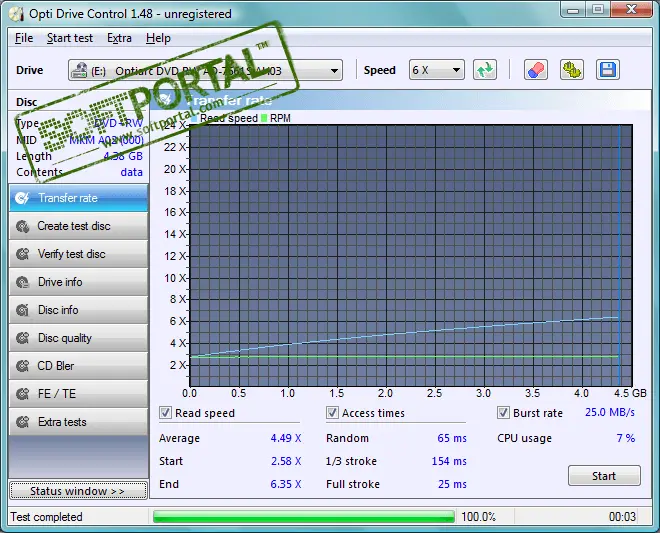660x533 pixels.
Task: Expand the Drive selection dropdown
Action: (334, 70)
